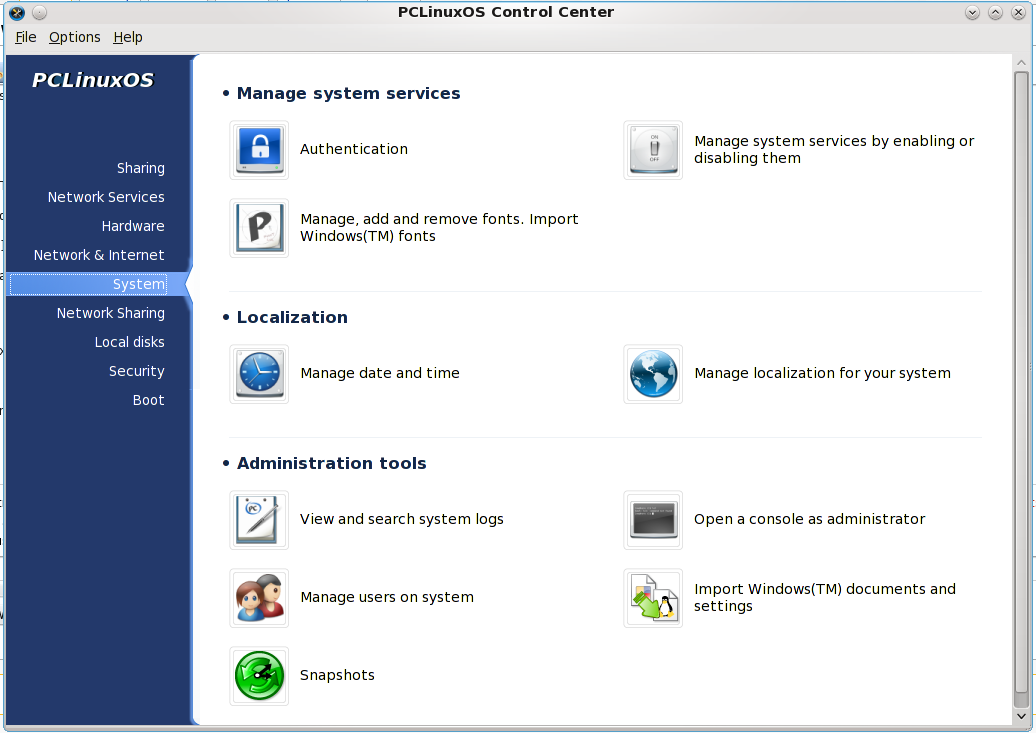Click the 'Localization' section heading
Image resolution: width=1036 pixels, height=733 pixels.
tap(292, 317)
